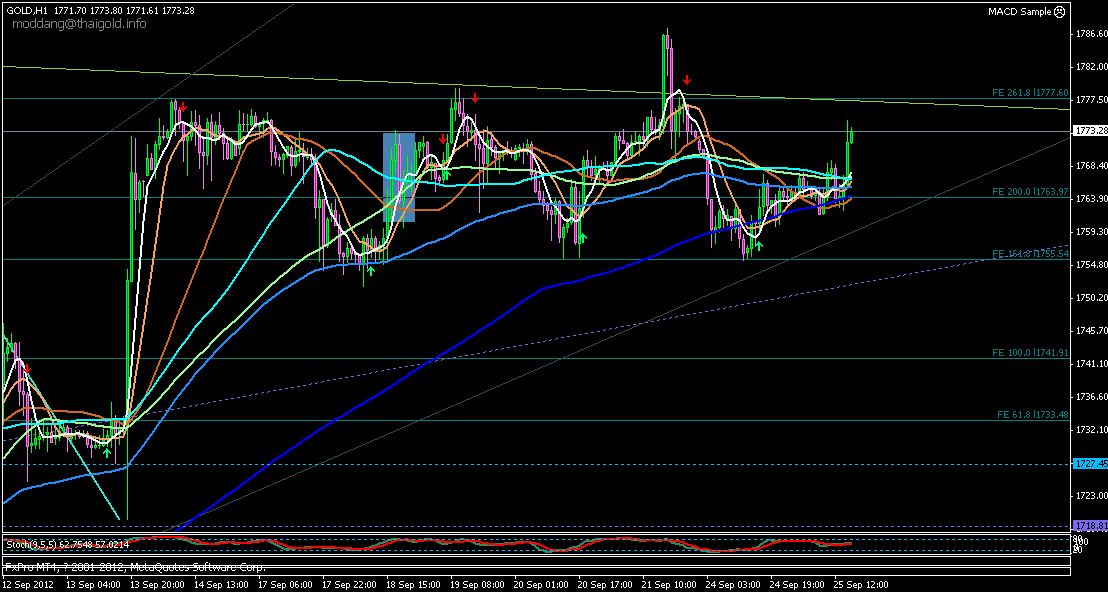This screenshot has width=1108, height=592.
Task: Click the GOLD,H1 chart title text
Action: point(23,10)
